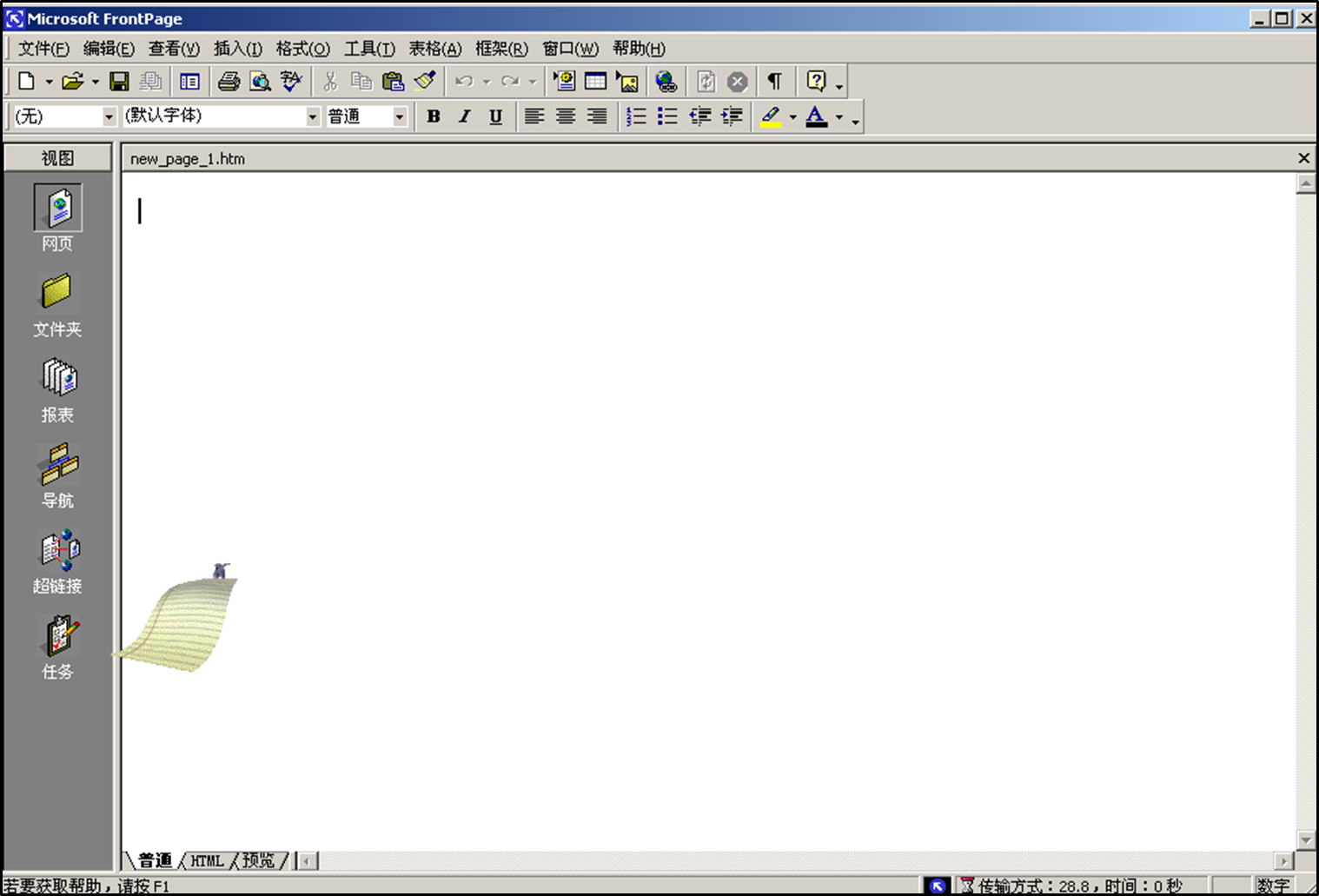Switch to the HTML tab
The height and width of the screenshot is (896, 1319).
207,859
